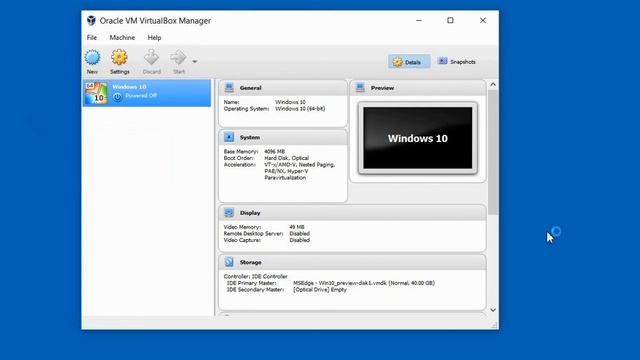
Task: Click the Snapshots button camera icon
Action: click(x=442, y=61)
